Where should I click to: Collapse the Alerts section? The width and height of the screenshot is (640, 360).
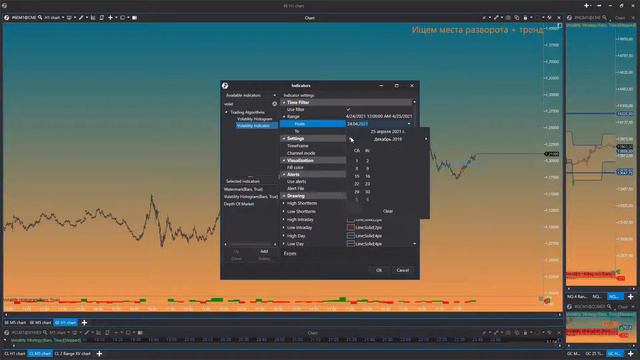tap(284, 174)
